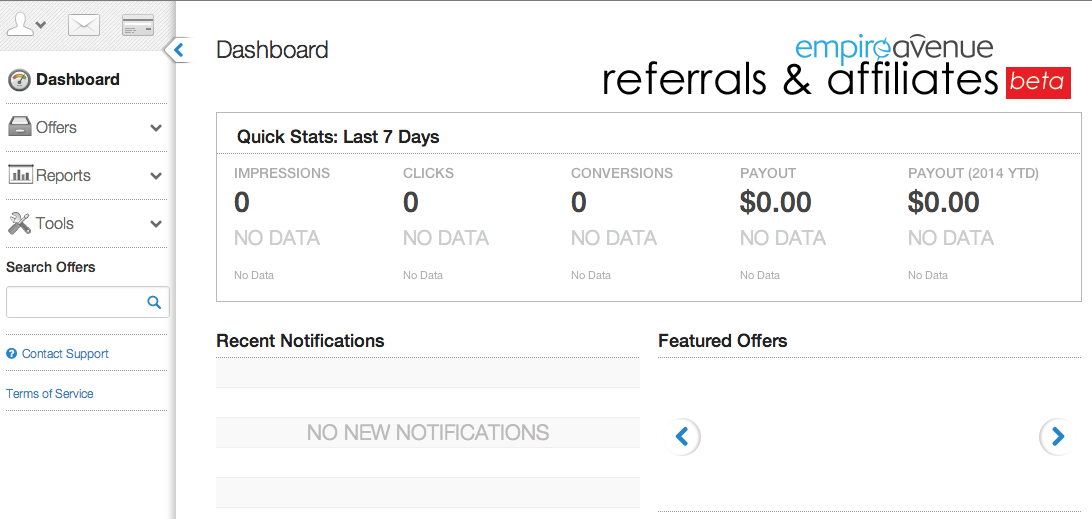
Task: Open the Contact Support link
Action: (x=65, y=354)
